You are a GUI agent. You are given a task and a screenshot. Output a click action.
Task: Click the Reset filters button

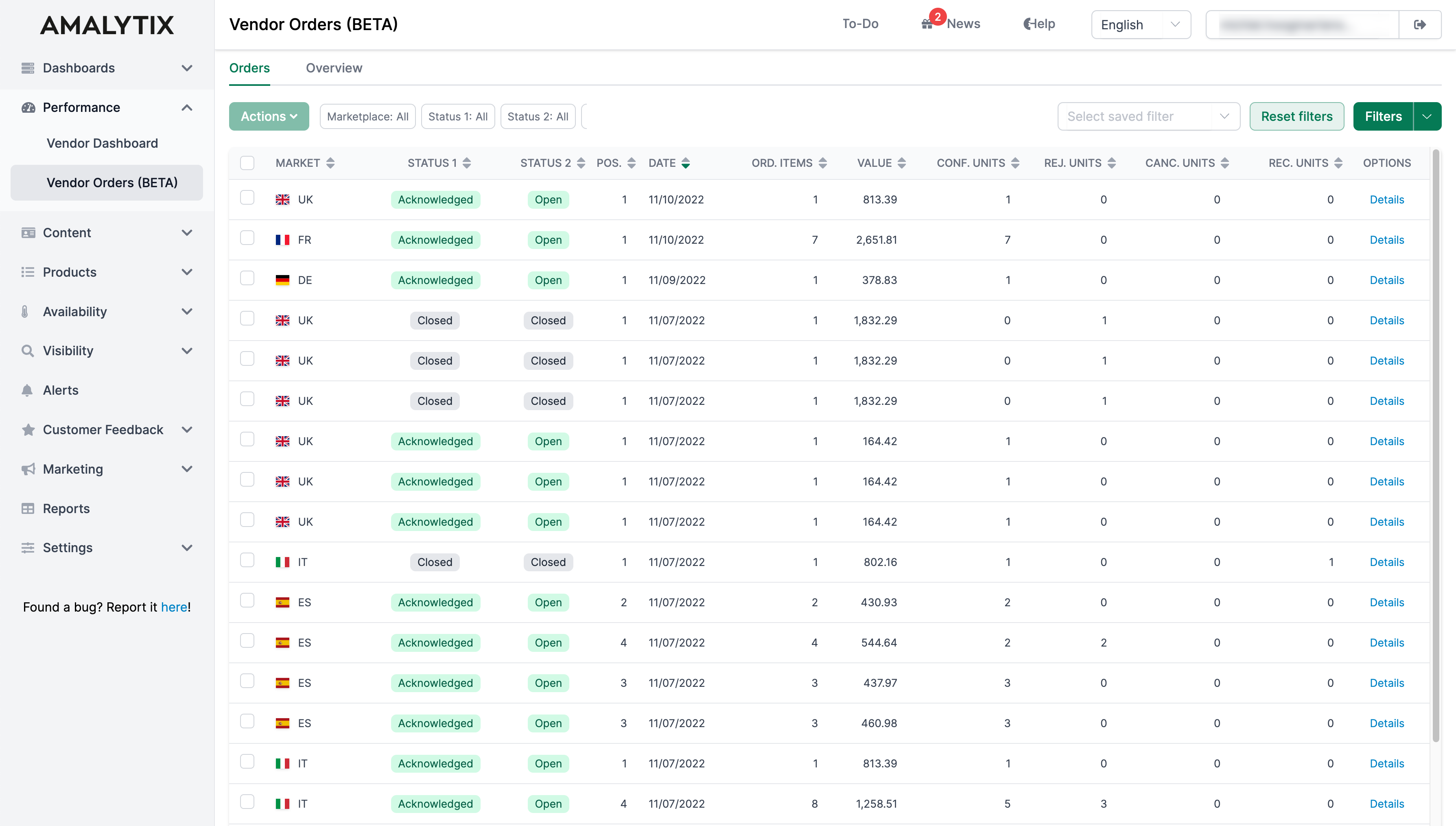click(x=1296, y=116)
